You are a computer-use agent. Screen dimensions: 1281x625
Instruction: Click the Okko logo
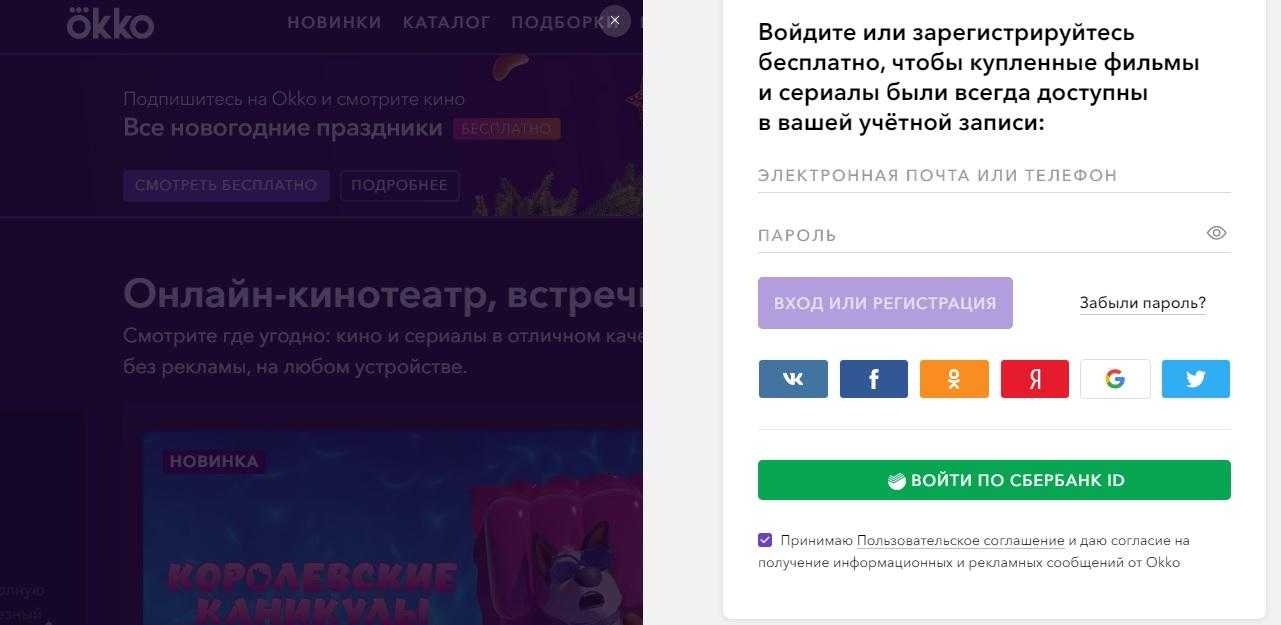(110, 22)
